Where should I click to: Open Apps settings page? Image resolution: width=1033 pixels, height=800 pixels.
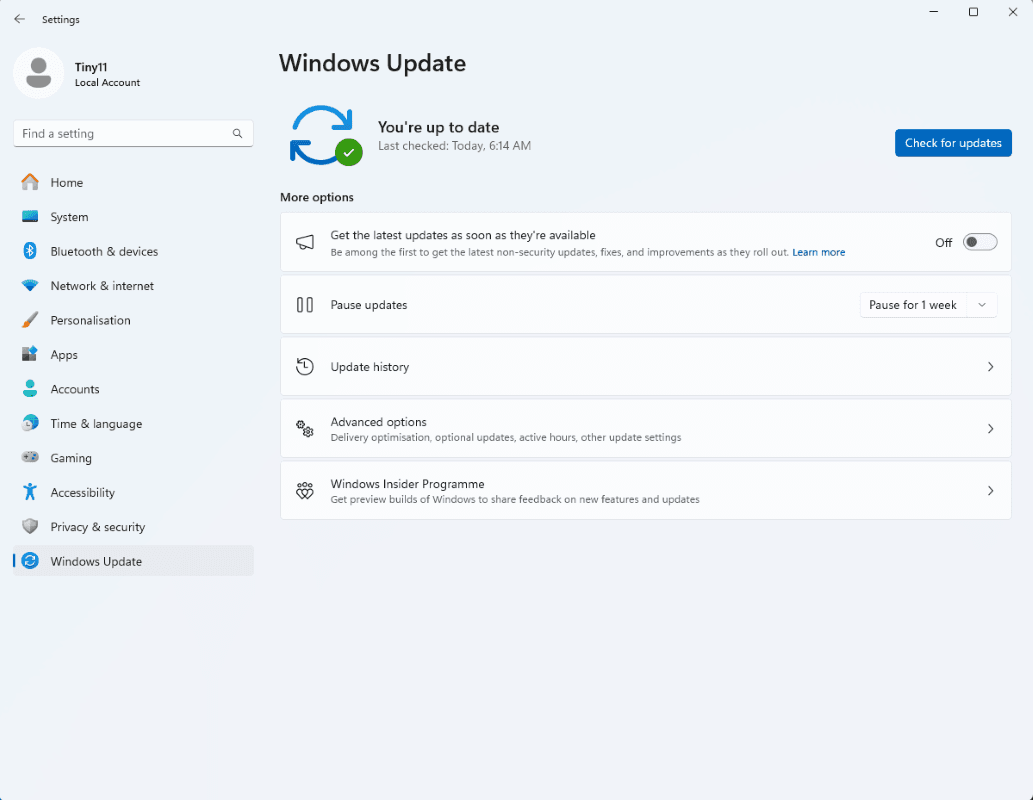click(133, 355)
